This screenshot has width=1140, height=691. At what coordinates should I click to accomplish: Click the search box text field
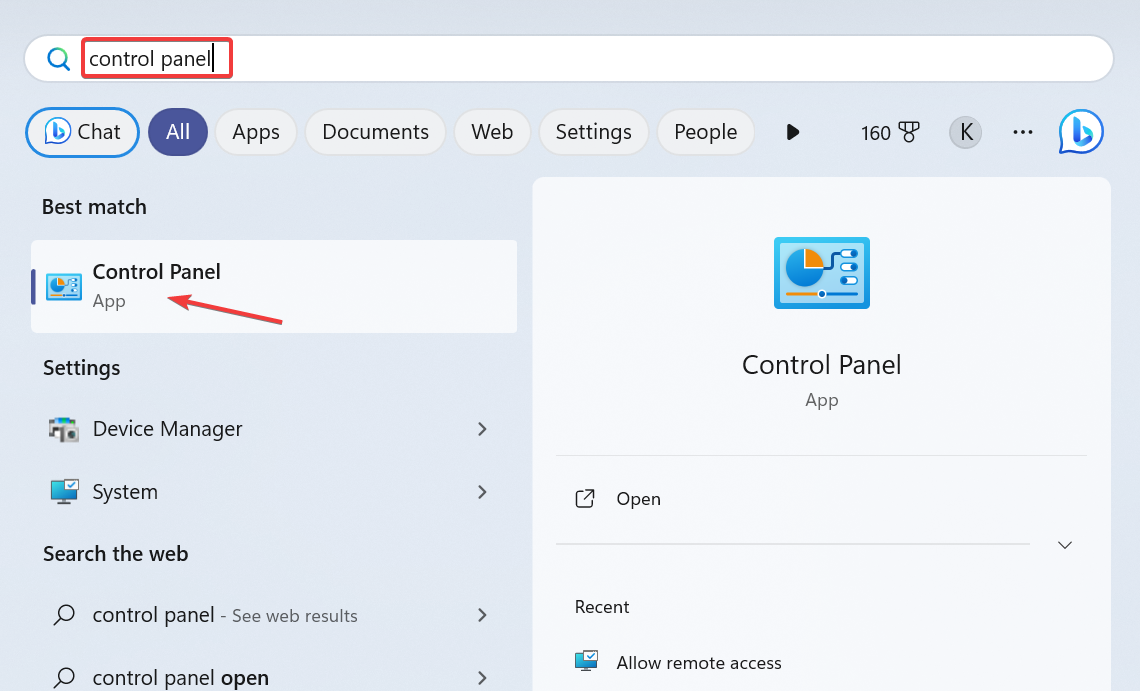pyautogui.click(x=569, y=58)
